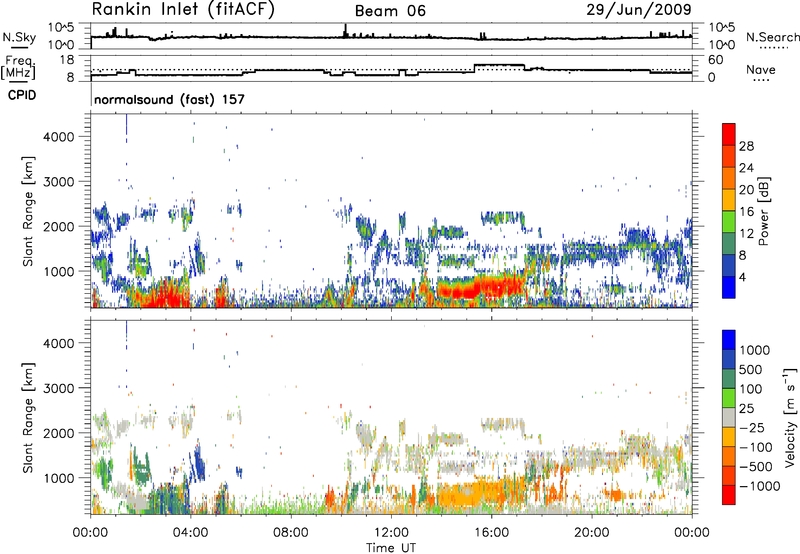The width and height of the screenshot is (800, 554).
Task: Click the '3000' tick of the Velocity panel
Action: (59, 388)
